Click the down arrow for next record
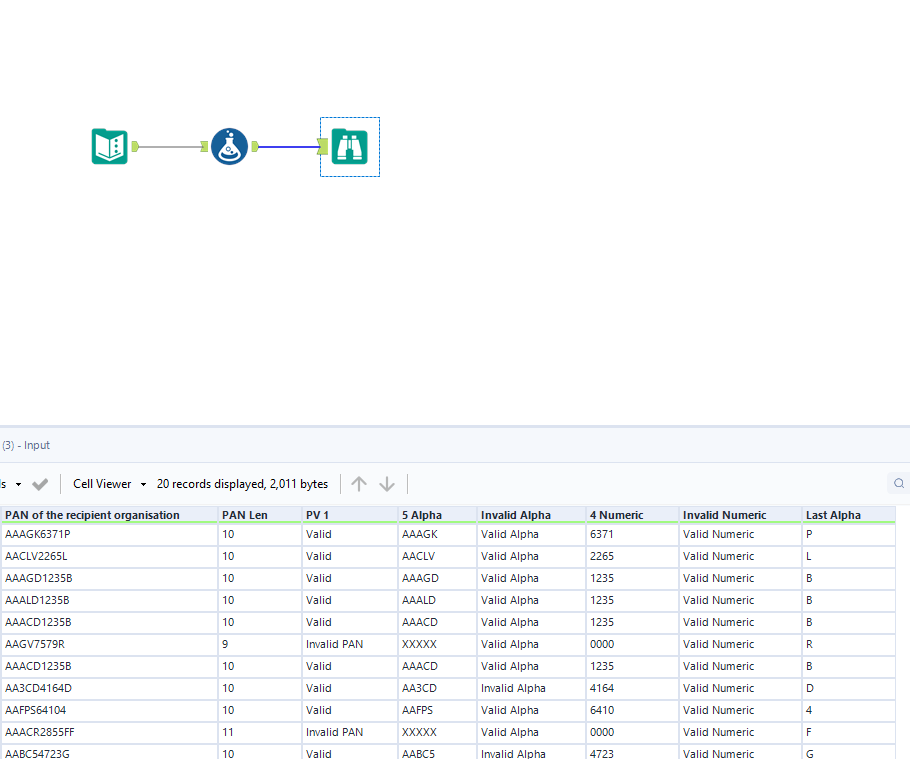This screenshot has width=910, height=759. [387, 484]
